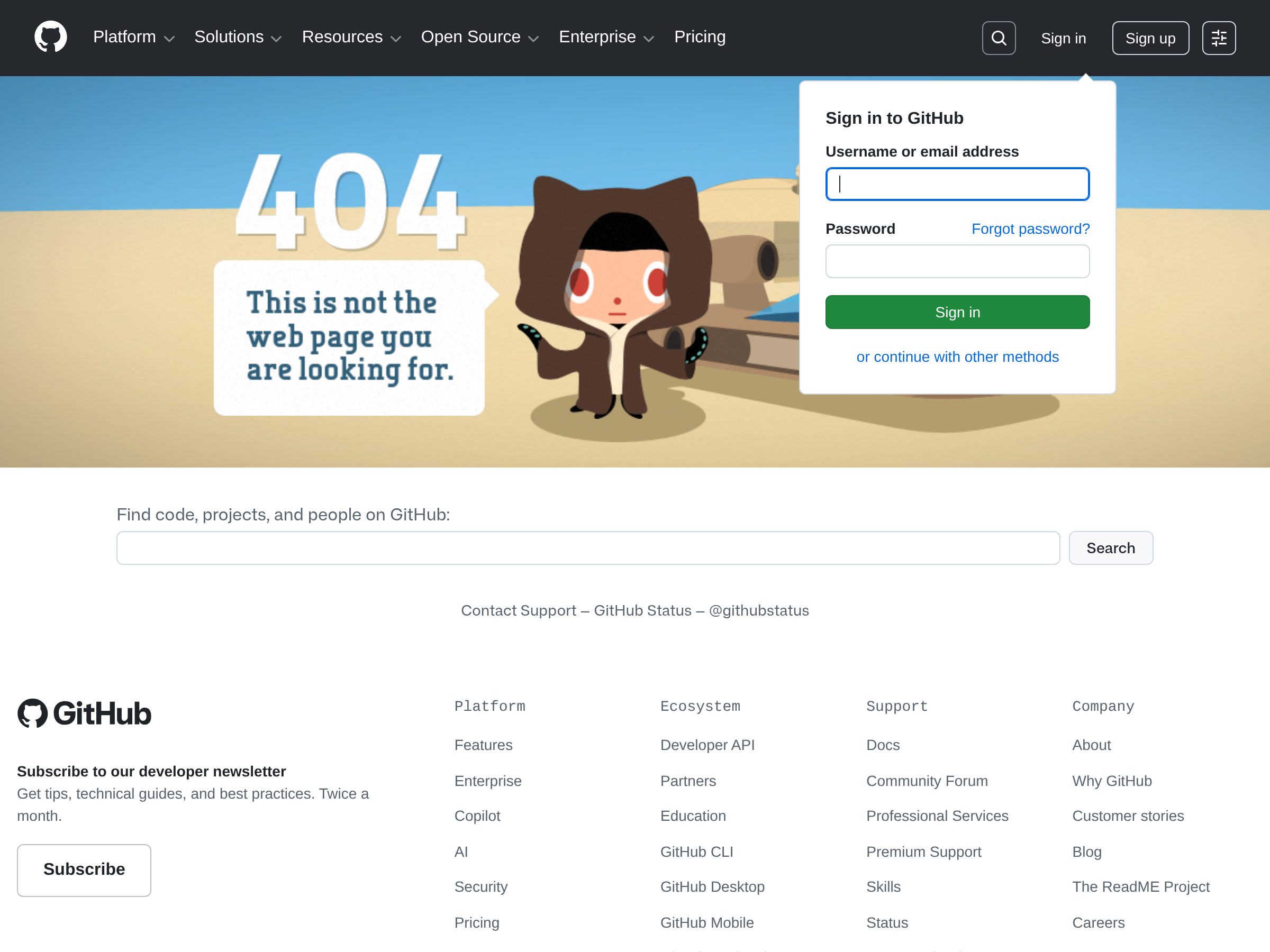Expand the Solutions dropdown
Image resolution: width=1270 pixels, height=952 pixels.
(x=238, y=38)
